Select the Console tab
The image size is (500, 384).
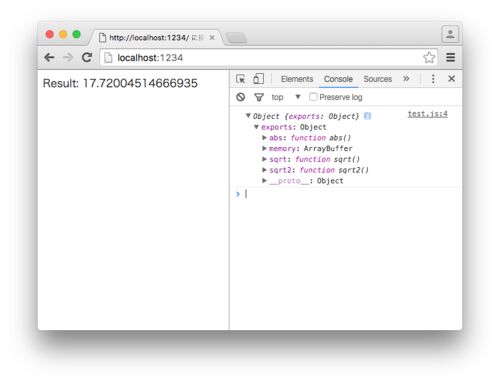point(338,79)
